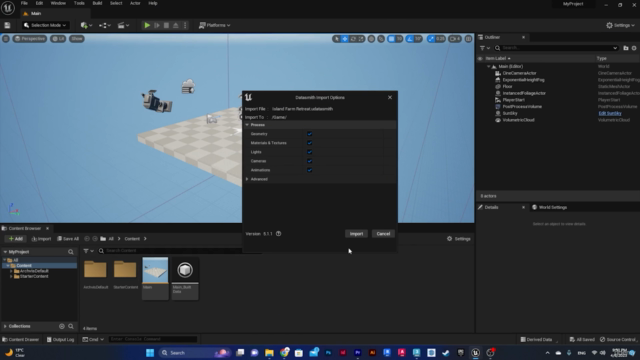640x360 pixels.
Task: Click the Stop playback button
Action: coord(166,25)
